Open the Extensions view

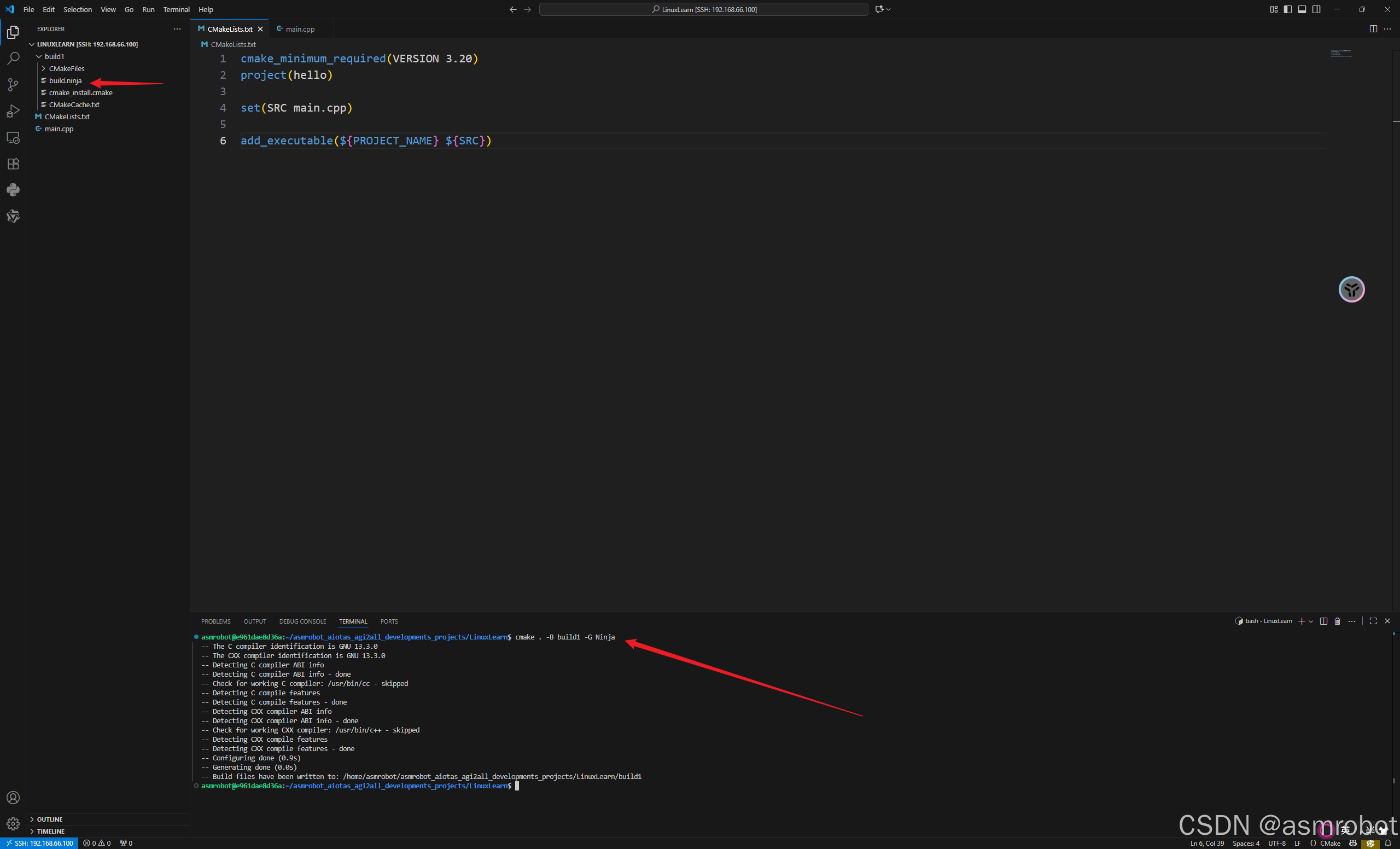13,164
